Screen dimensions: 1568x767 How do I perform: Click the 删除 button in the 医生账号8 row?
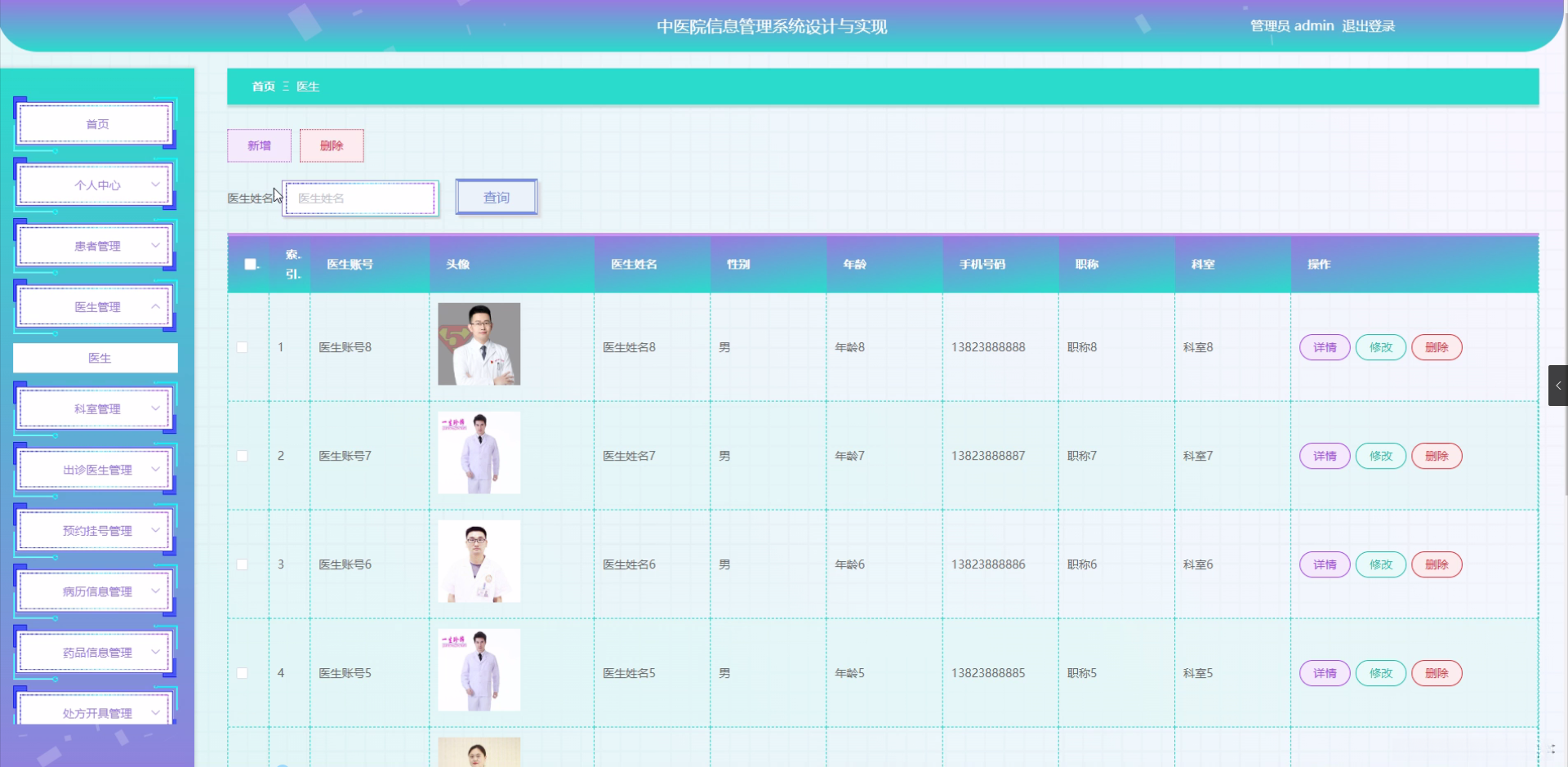1437,347
